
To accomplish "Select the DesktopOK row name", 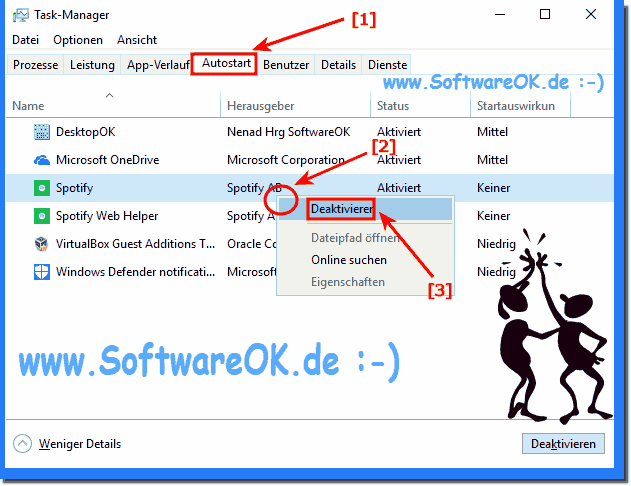I will pos(85,132).
